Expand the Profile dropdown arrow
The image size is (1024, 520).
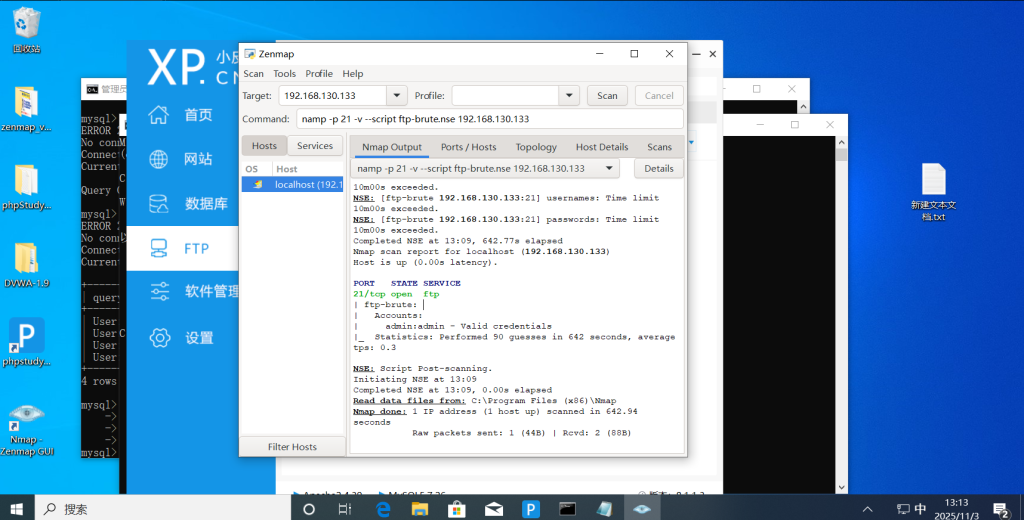tap(569, 96)
